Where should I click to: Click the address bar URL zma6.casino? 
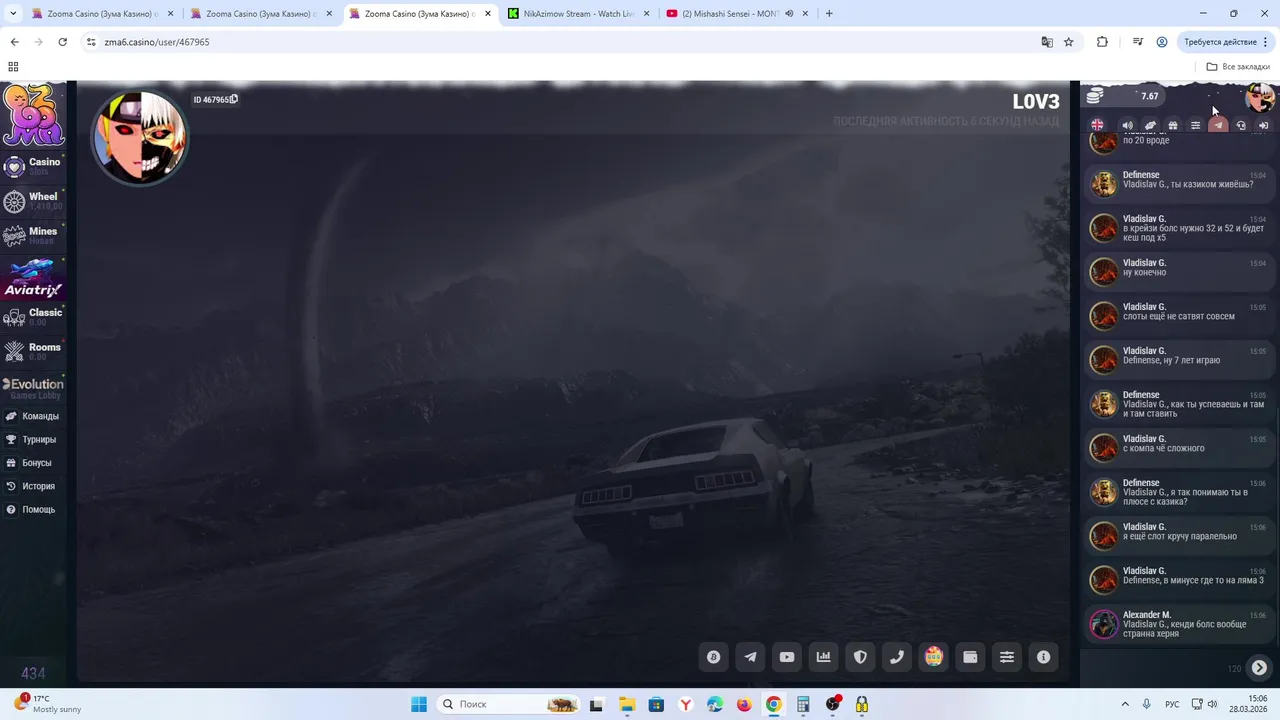point(157,42)
